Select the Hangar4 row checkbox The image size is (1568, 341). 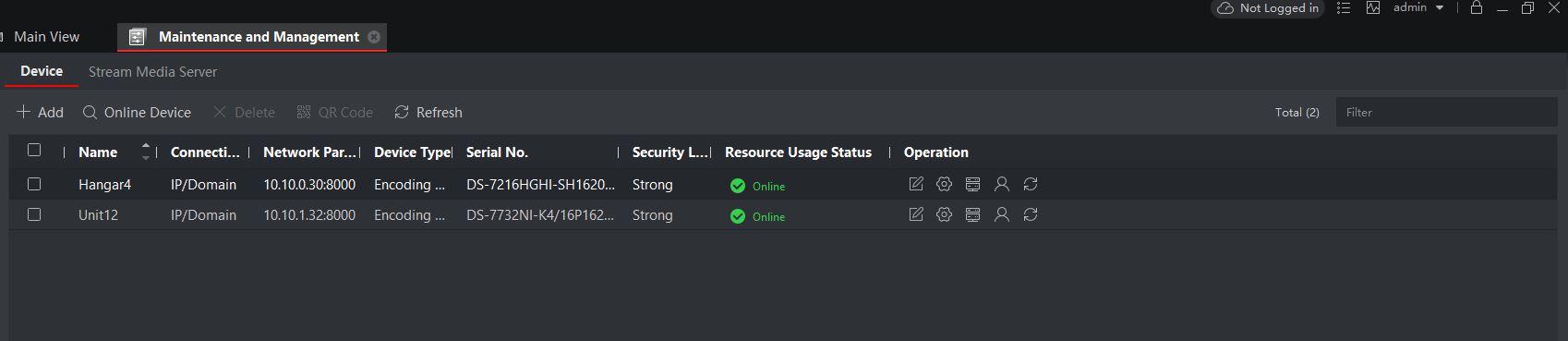pos(34,184)
